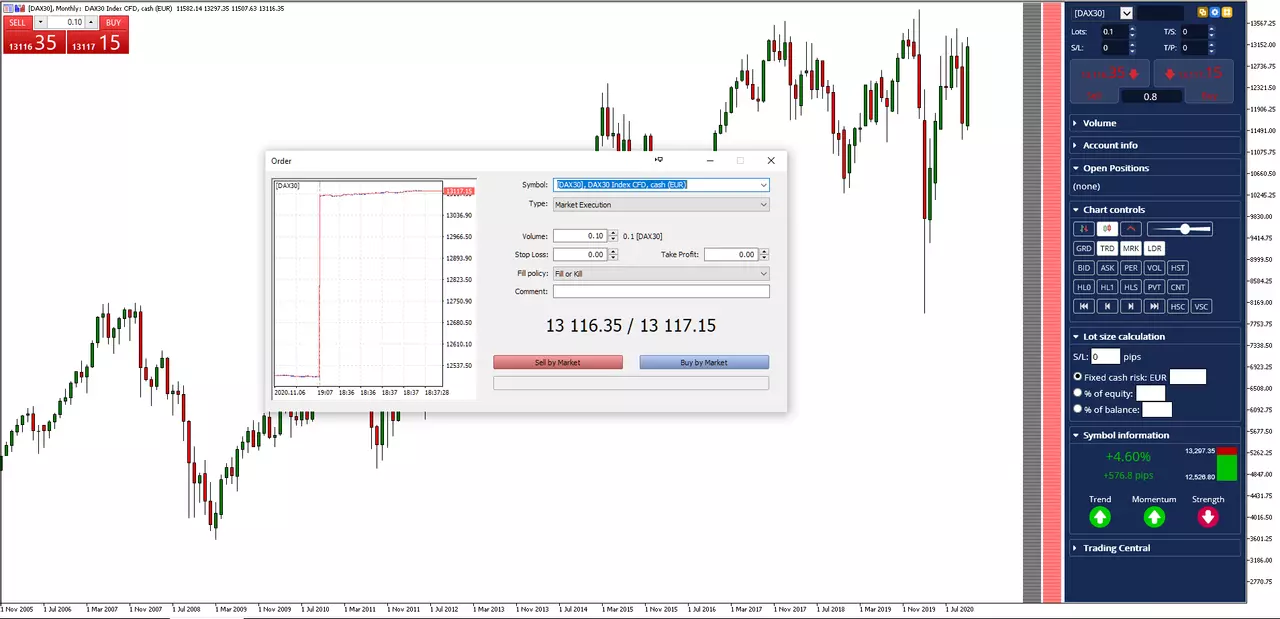Click Buy by Market button
Viewport: 1280px width, 619px height.
pos(704,362)
